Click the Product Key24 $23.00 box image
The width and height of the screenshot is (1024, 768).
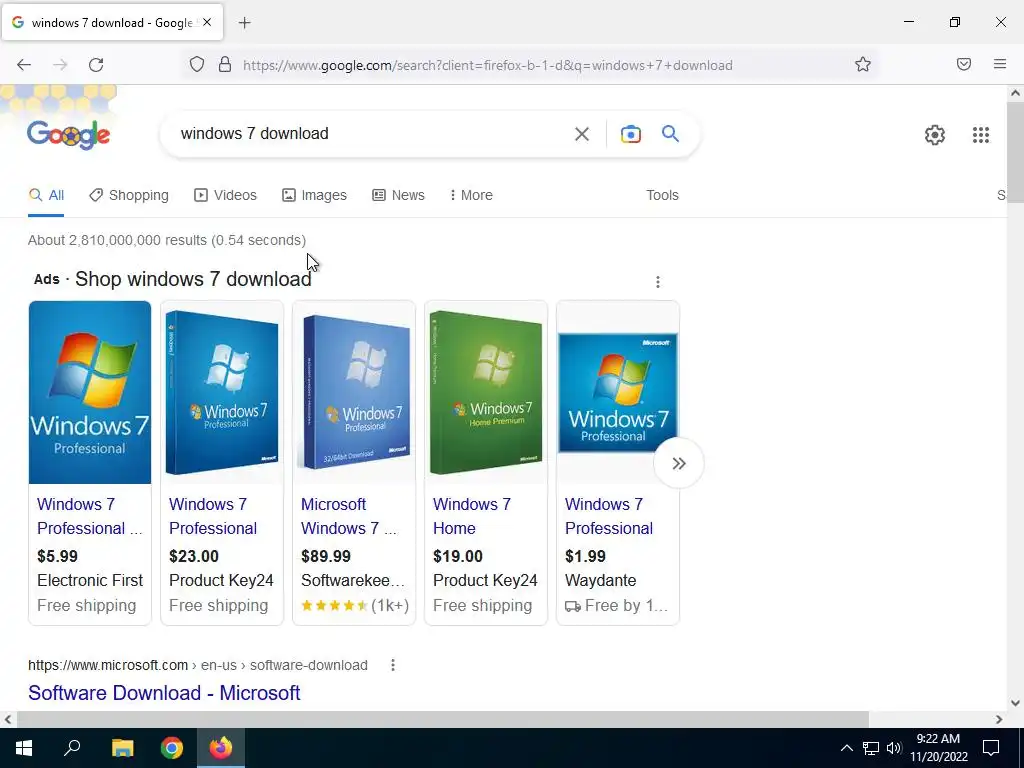tap(222, 392)
